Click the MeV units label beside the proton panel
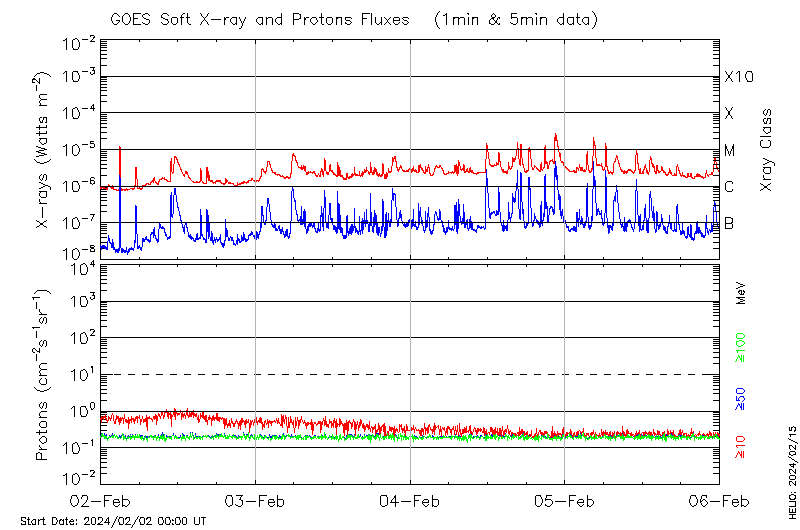 click(742, 292)
